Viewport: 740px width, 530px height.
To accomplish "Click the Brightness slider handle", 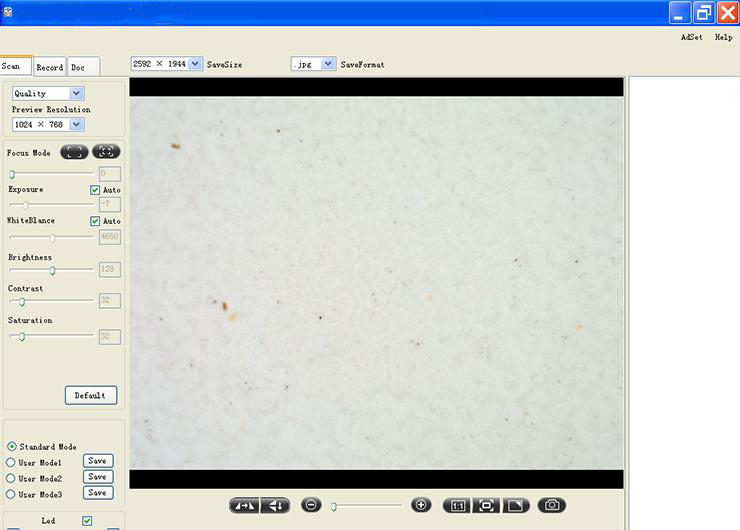I will pyautogui.click(x=52, y=270).
